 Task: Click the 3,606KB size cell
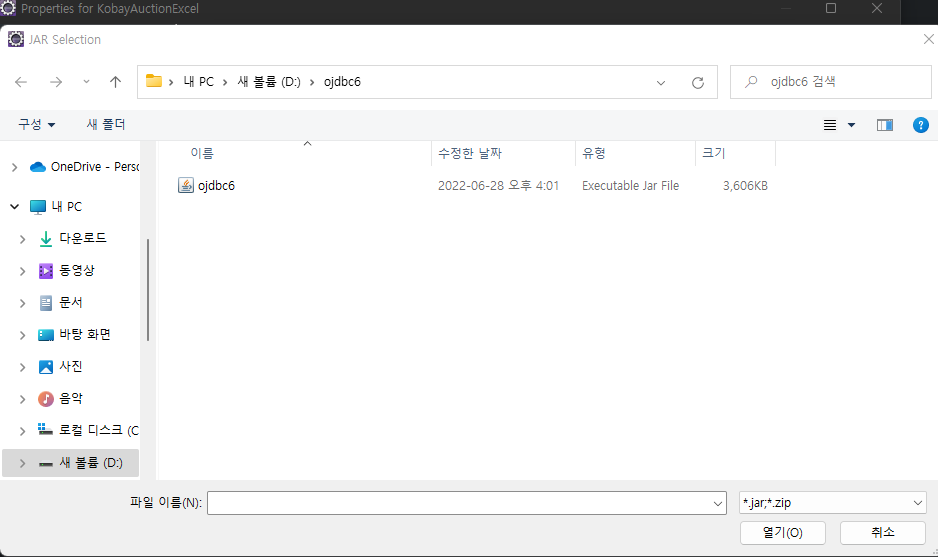click(745, 185)
